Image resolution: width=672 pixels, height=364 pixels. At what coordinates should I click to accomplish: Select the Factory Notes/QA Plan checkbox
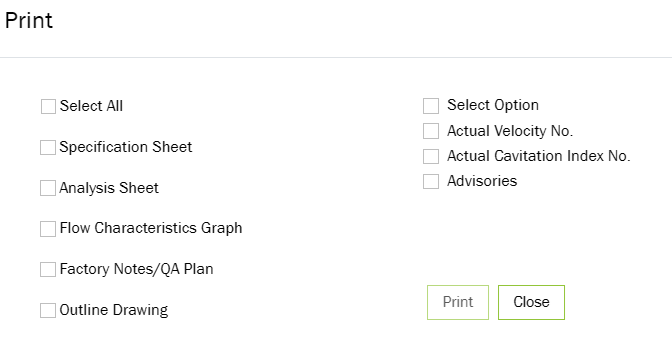48,270
